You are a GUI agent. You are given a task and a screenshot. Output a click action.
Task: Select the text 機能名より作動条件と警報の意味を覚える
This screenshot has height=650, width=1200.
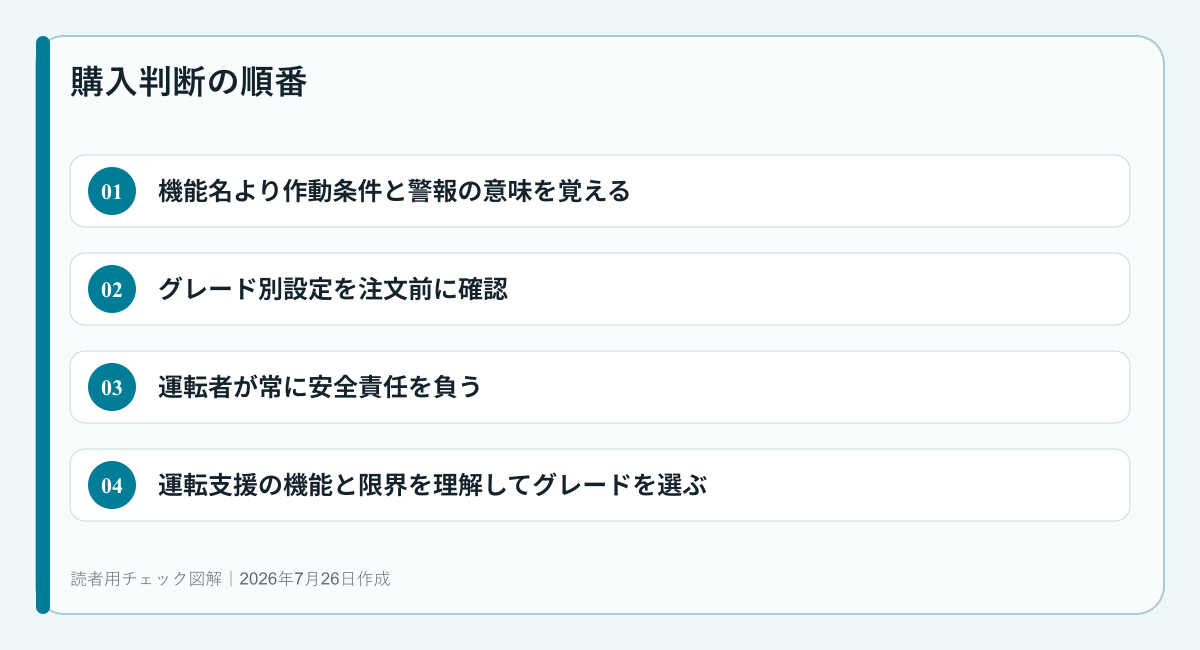[394, 191]
